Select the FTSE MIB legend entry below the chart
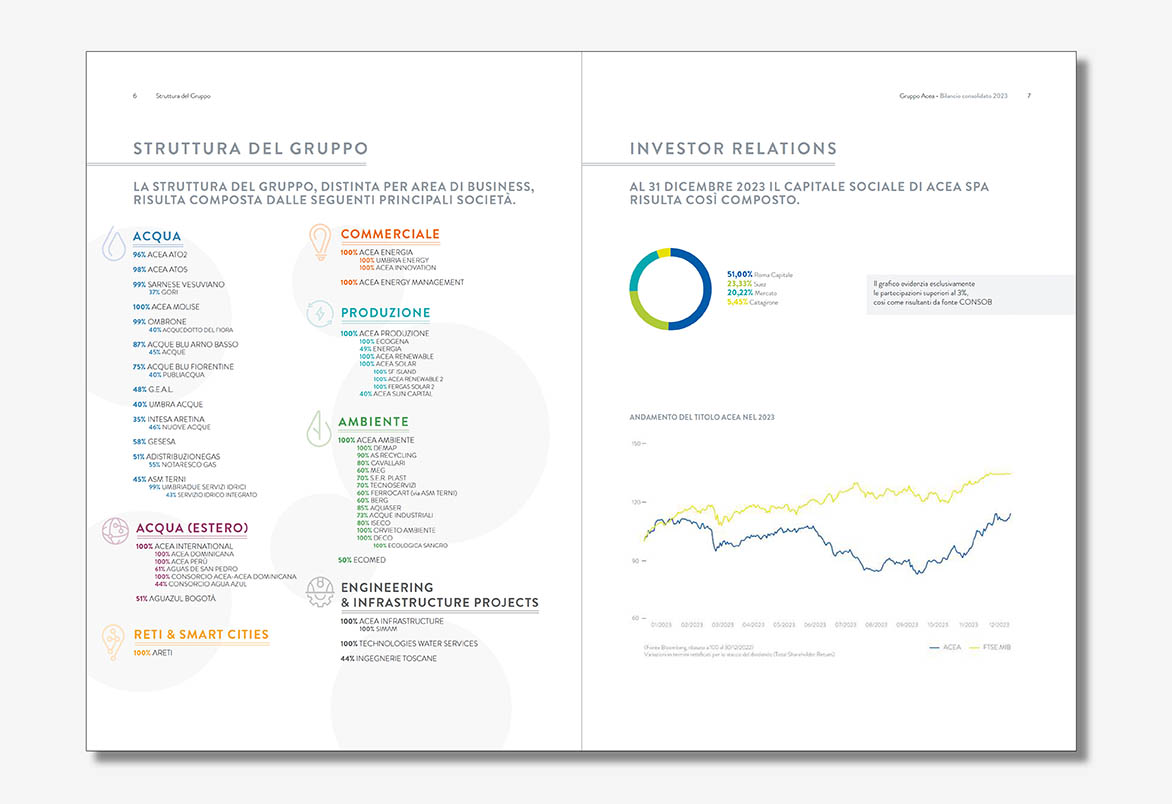 pos(990,647)
